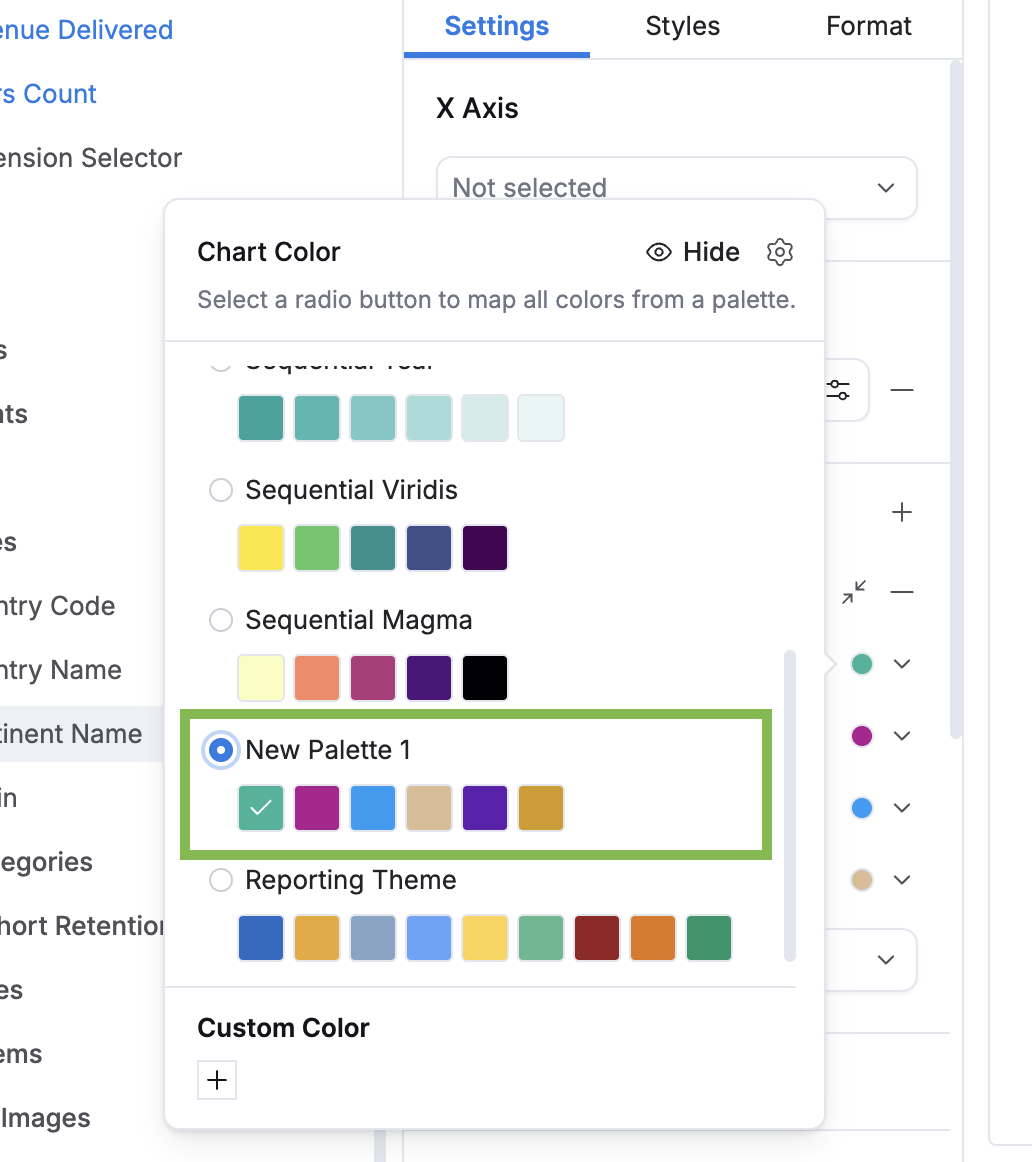Add a Custom Color with the plus icon

216,1080
